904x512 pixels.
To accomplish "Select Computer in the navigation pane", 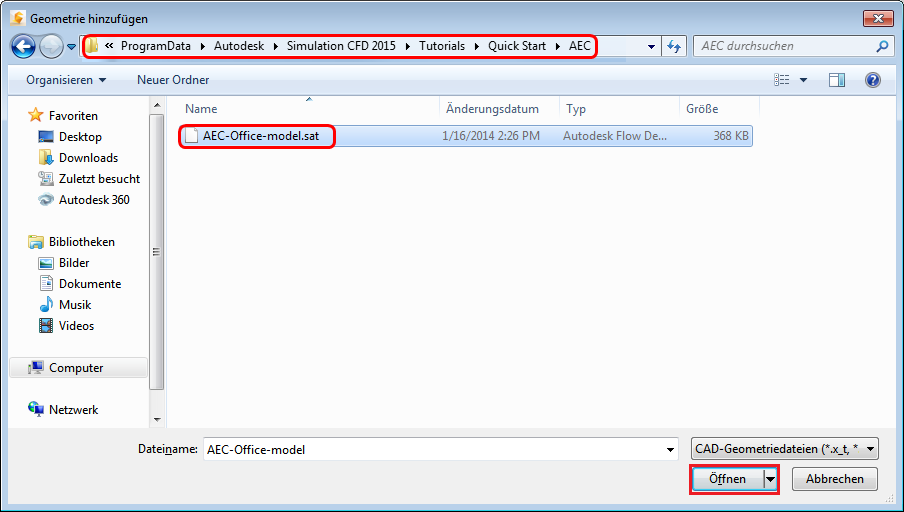I will [76, 368].
